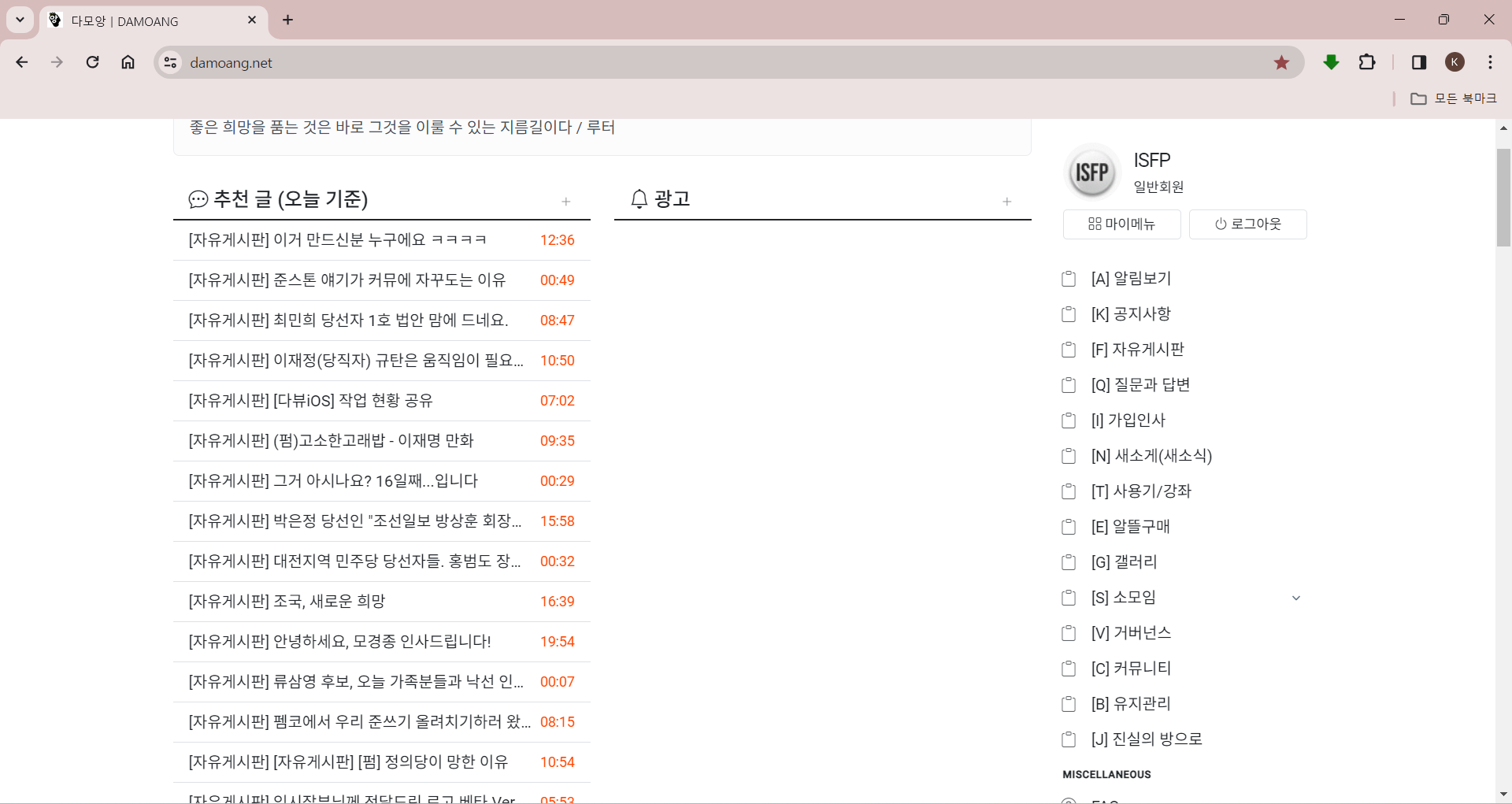Click the scrollbar down arrow

pos(1503,795)
